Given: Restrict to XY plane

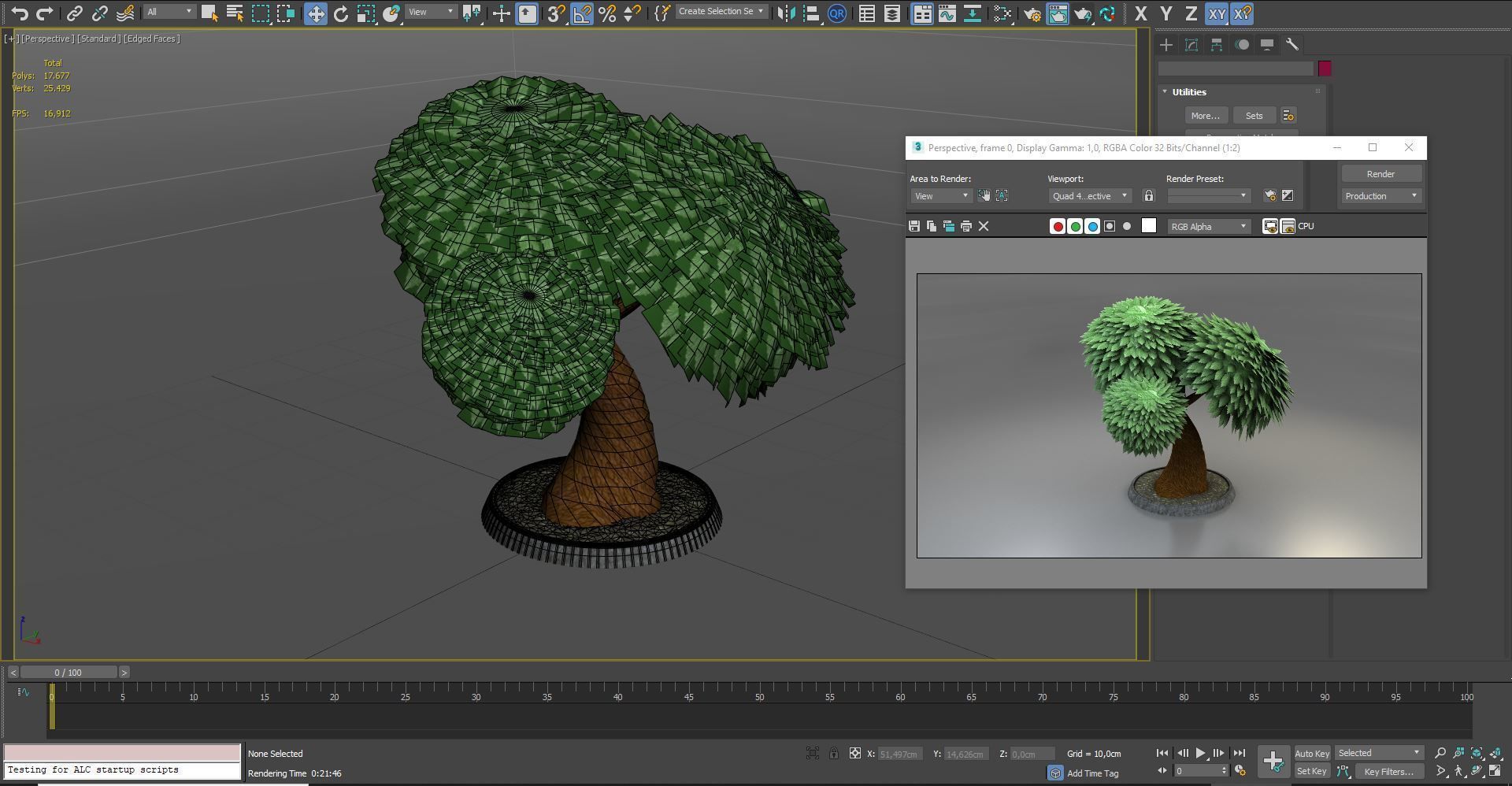Looking at the screenshot, I should pyautogui.click(x=1217, y=13).
